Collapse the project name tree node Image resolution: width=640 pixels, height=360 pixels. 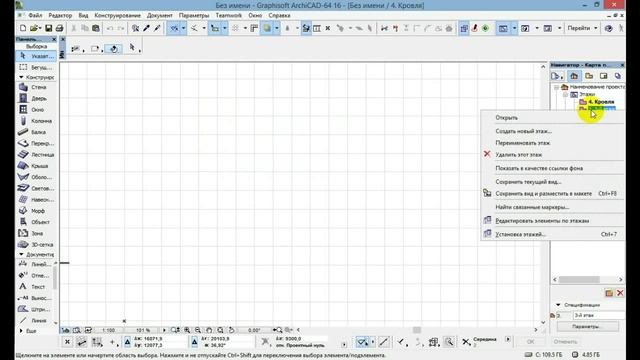tap(556, 87)
